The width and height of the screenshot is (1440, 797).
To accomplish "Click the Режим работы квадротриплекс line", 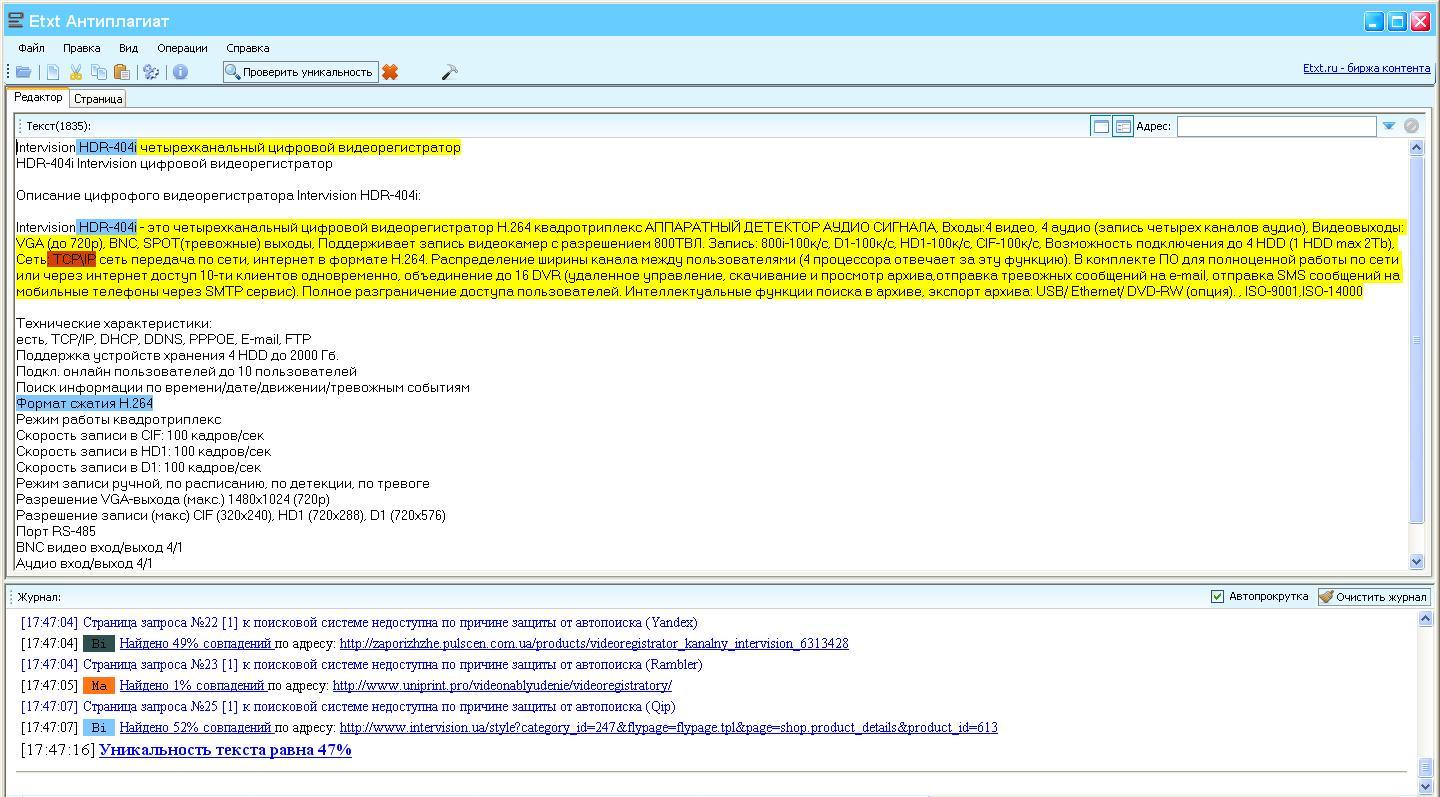I will point(118,420).
